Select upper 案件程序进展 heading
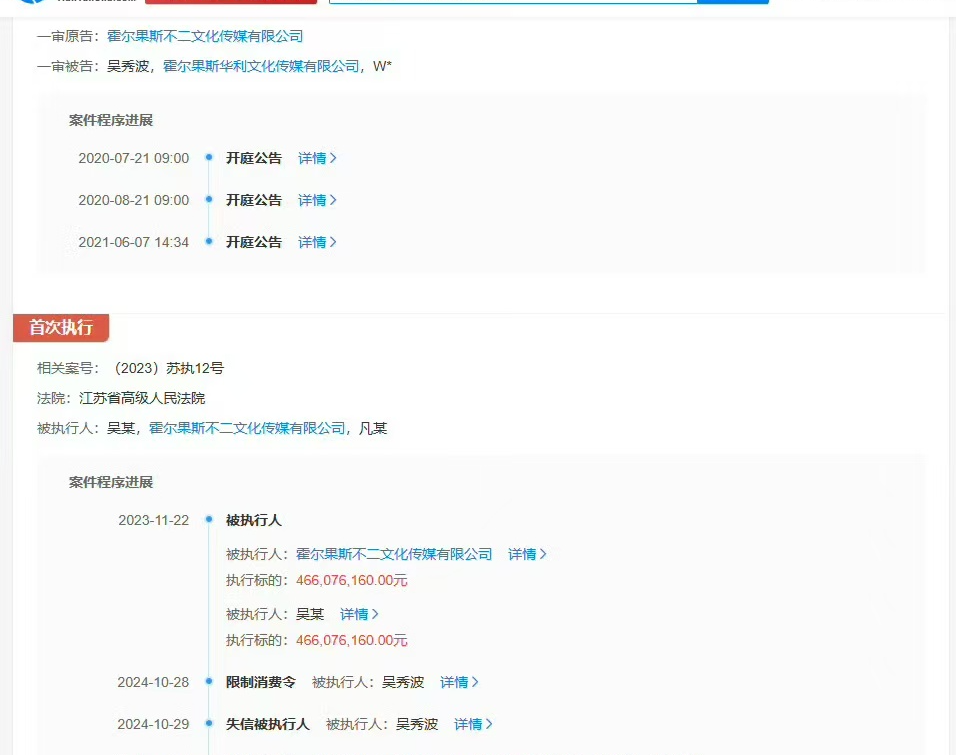 coord(111,120)
